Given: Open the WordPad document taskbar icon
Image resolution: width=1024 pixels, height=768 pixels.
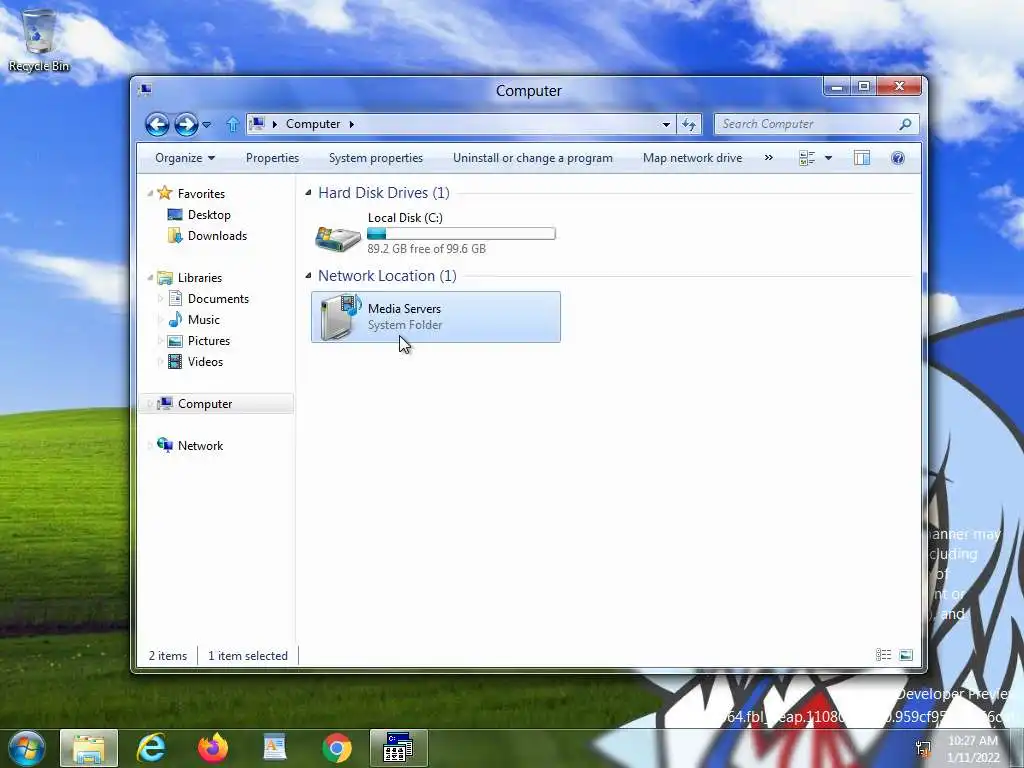Looking at the screenshot, I should (275, 748).
